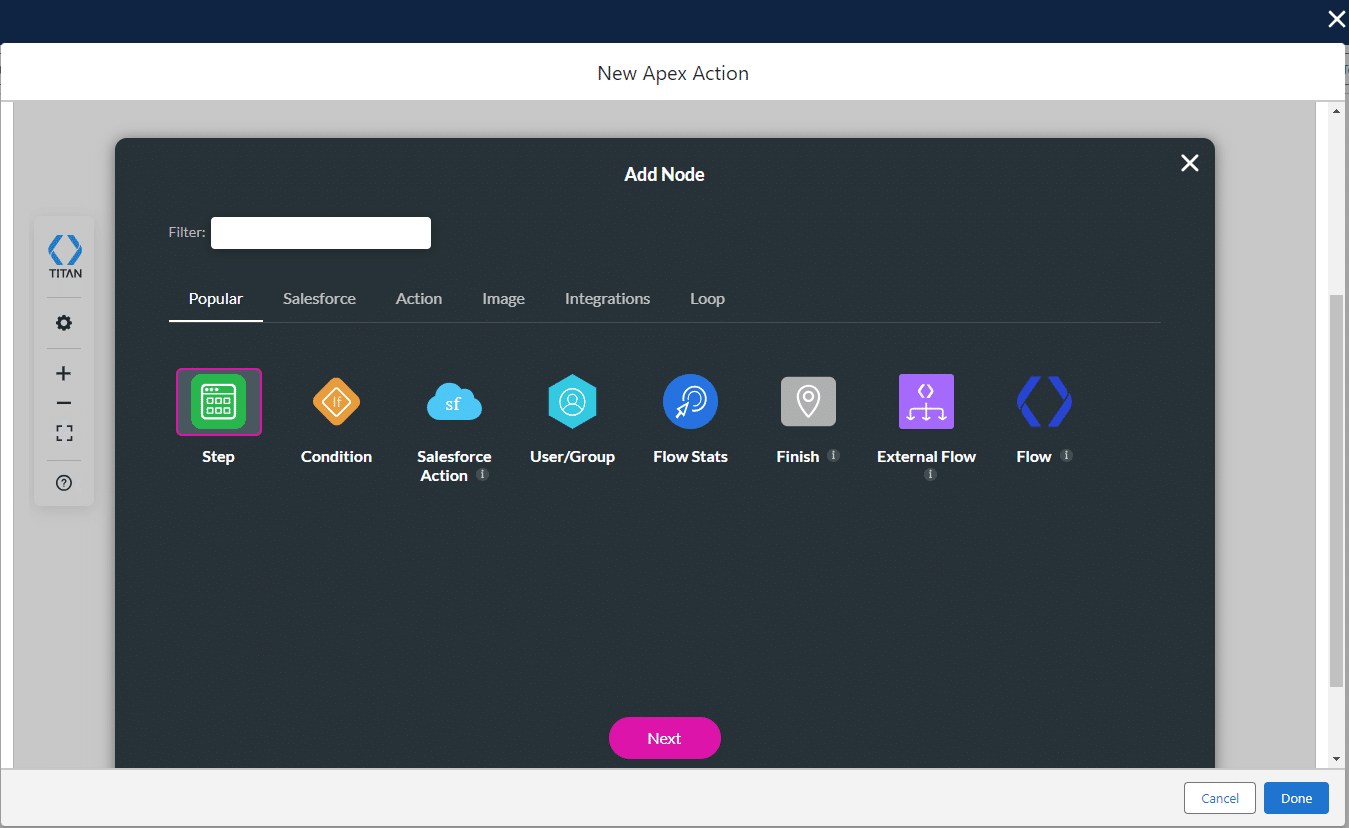This screenshot has height=828, width=1349.
Task: Open the Salesforce tab
Action: pos(319,298)
